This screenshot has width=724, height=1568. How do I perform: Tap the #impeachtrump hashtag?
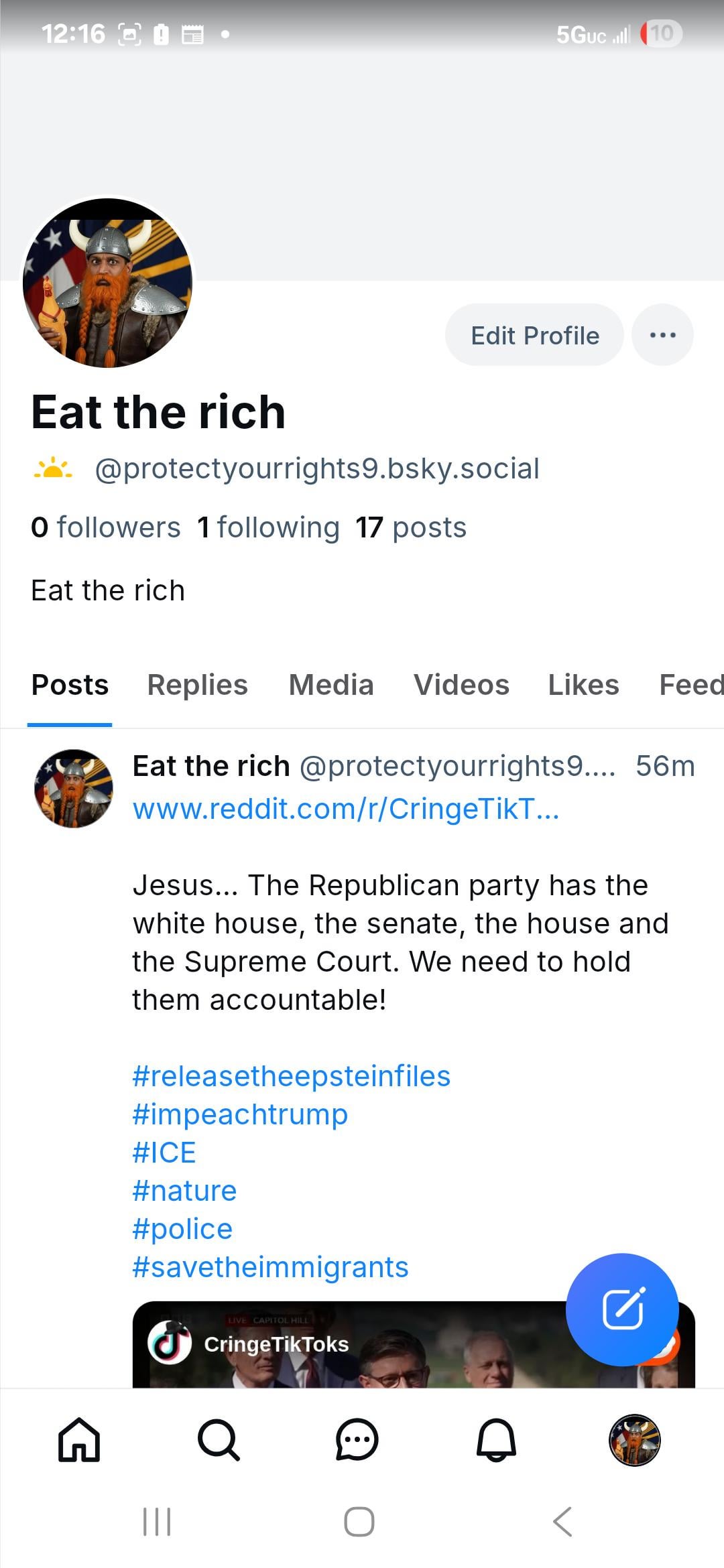[x=240, y=1114]
